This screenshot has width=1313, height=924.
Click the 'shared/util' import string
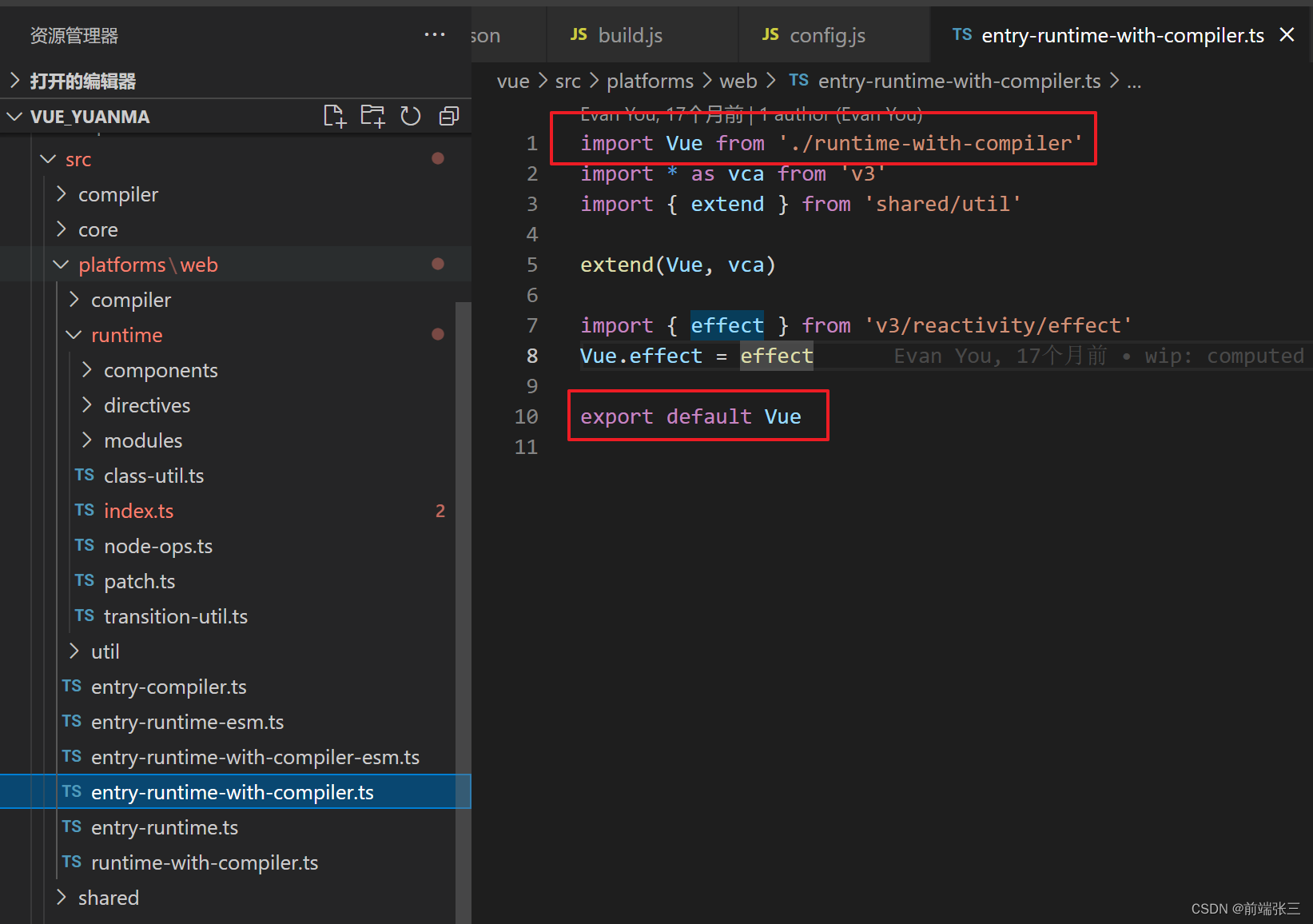pyautogui.click(x=943, y=204)
